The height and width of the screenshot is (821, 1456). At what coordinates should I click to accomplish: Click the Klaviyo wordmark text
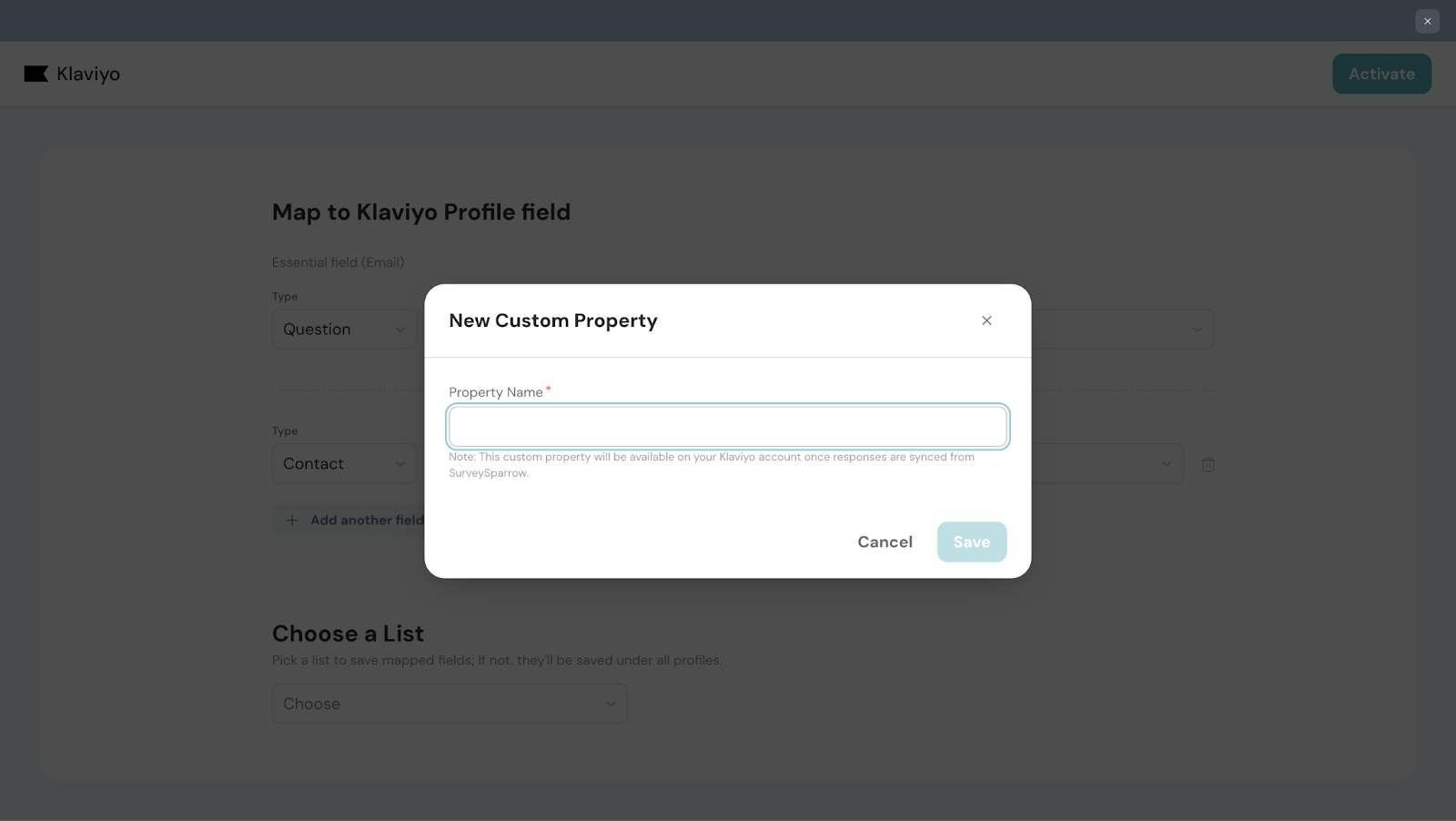pyautogui.click(x=88, y=74)
